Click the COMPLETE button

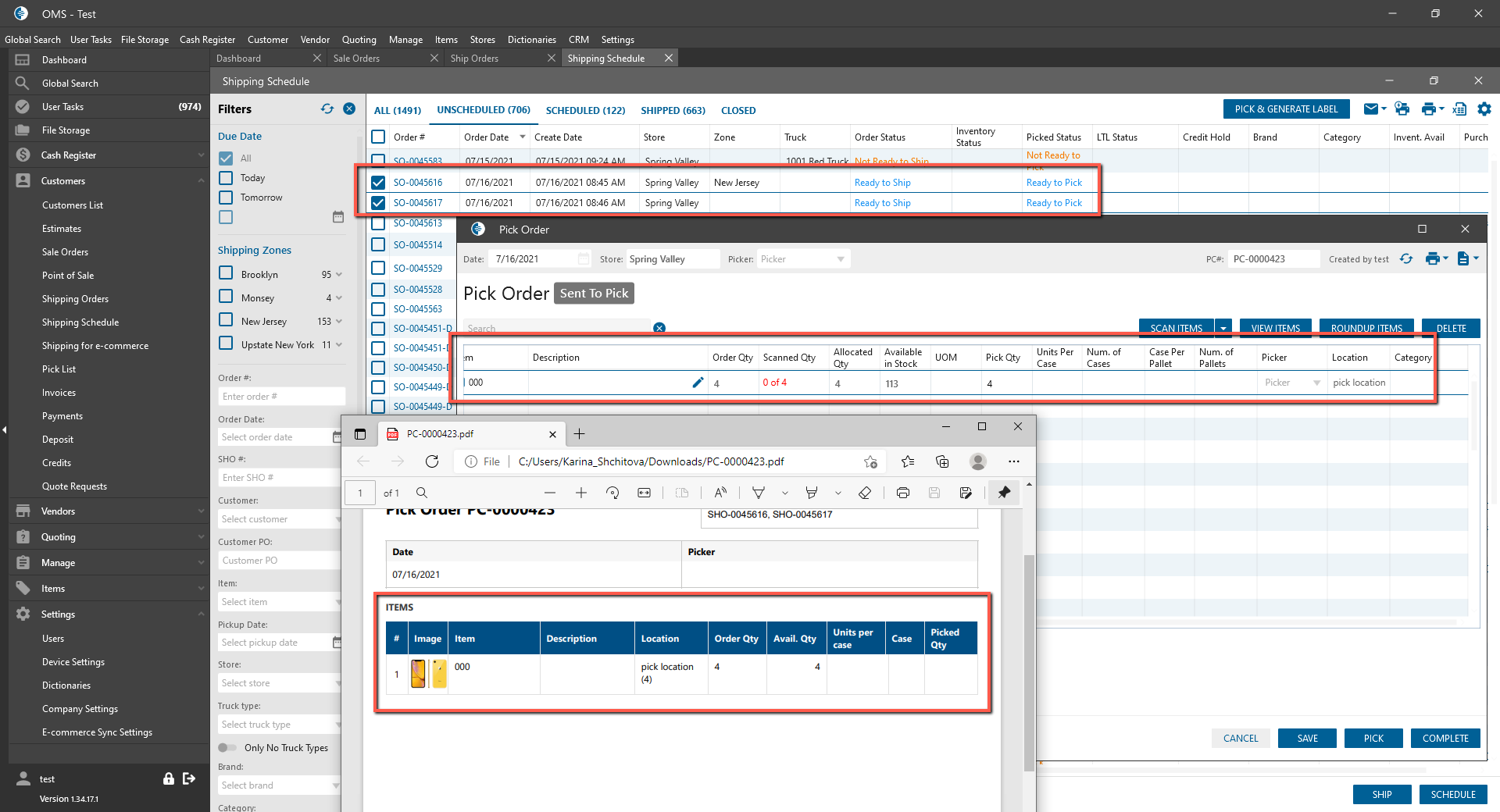(x=1445, y=738)
